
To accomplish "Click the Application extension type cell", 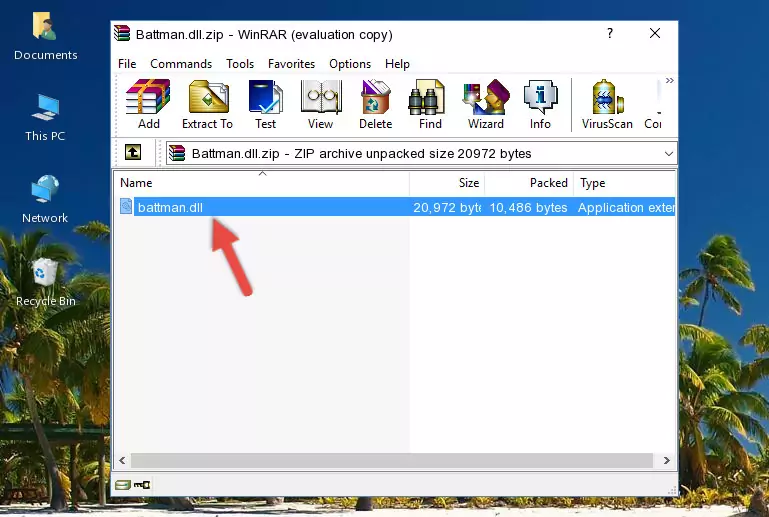I will click(626, 207).
